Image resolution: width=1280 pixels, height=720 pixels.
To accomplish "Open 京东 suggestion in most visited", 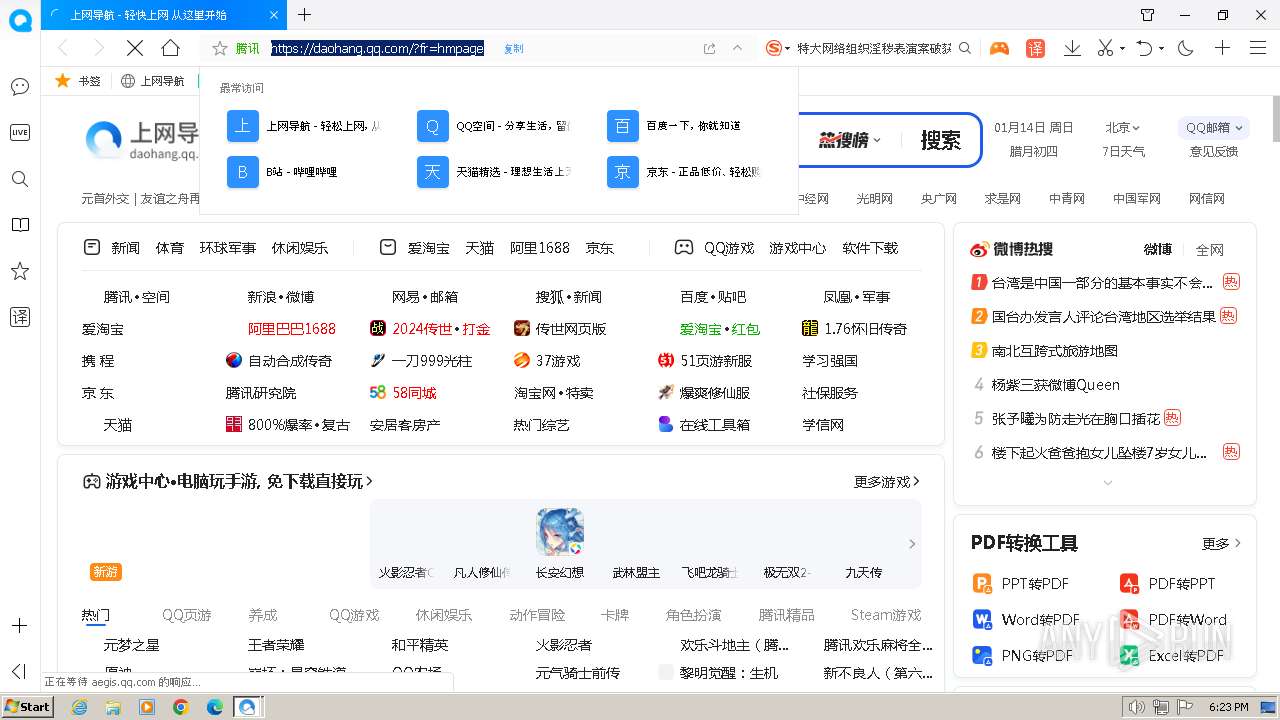I will 684,172.
